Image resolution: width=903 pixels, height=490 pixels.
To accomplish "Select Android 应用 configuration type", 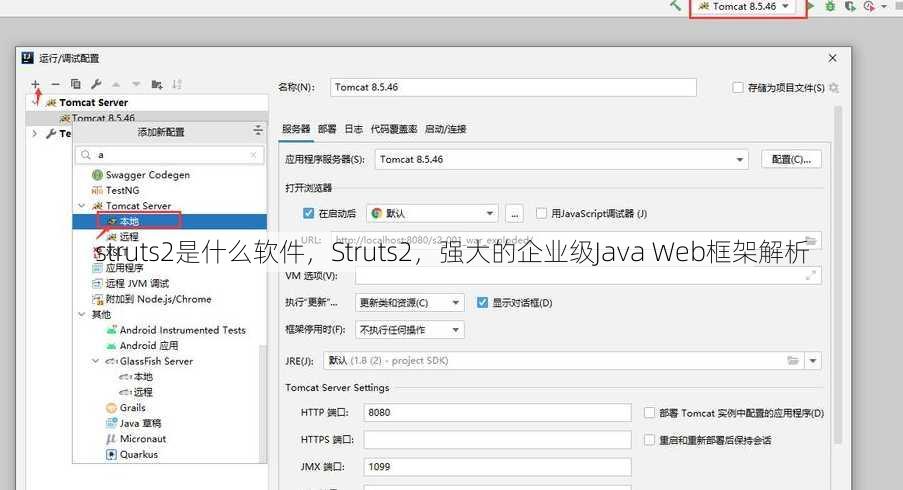I will 142,345.
